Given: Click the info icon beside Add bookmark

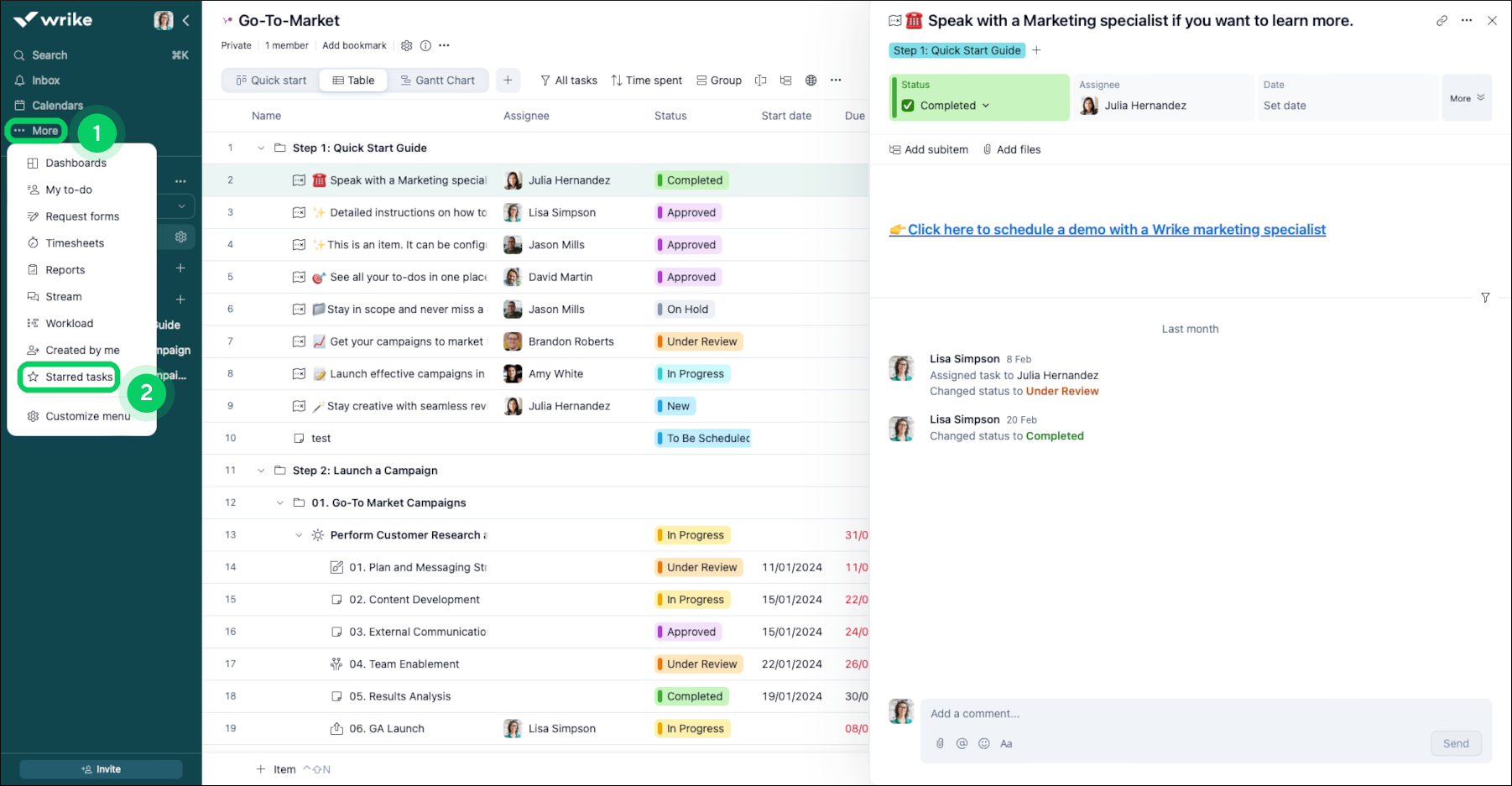Looking at the screenshot, I should click(x=425, y=45).
